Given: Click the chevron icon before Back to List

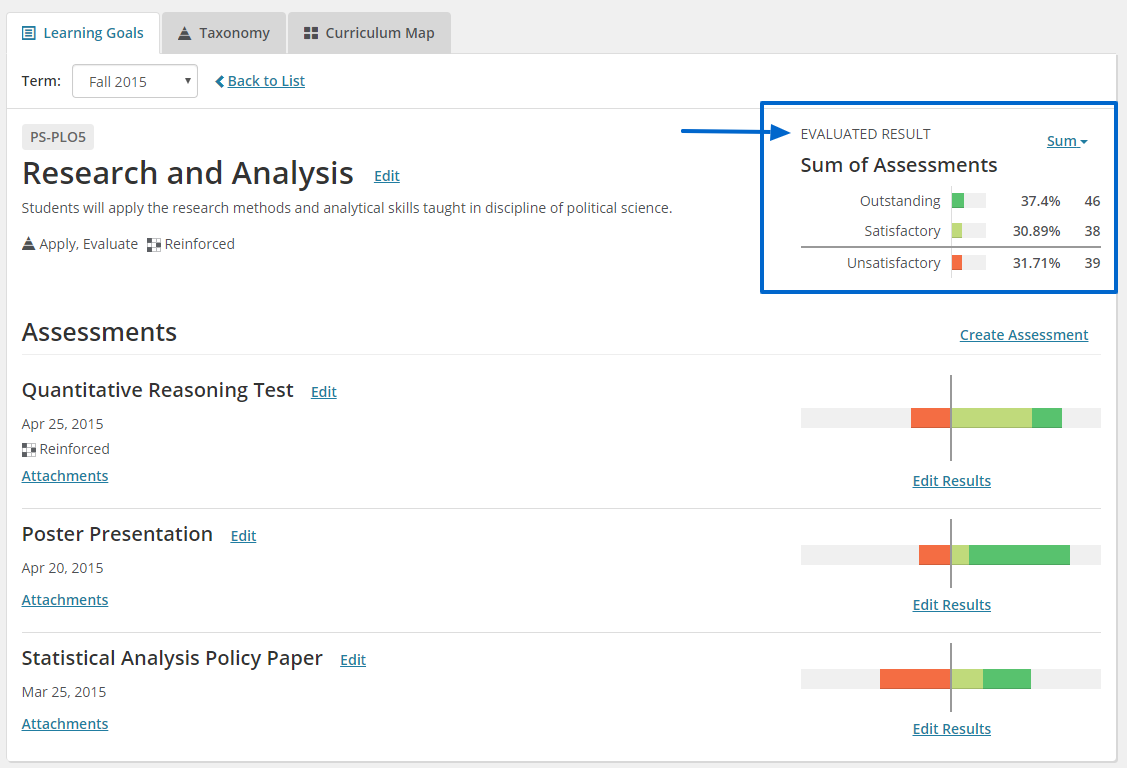Looking at the screenshot, I should (220, 81).
